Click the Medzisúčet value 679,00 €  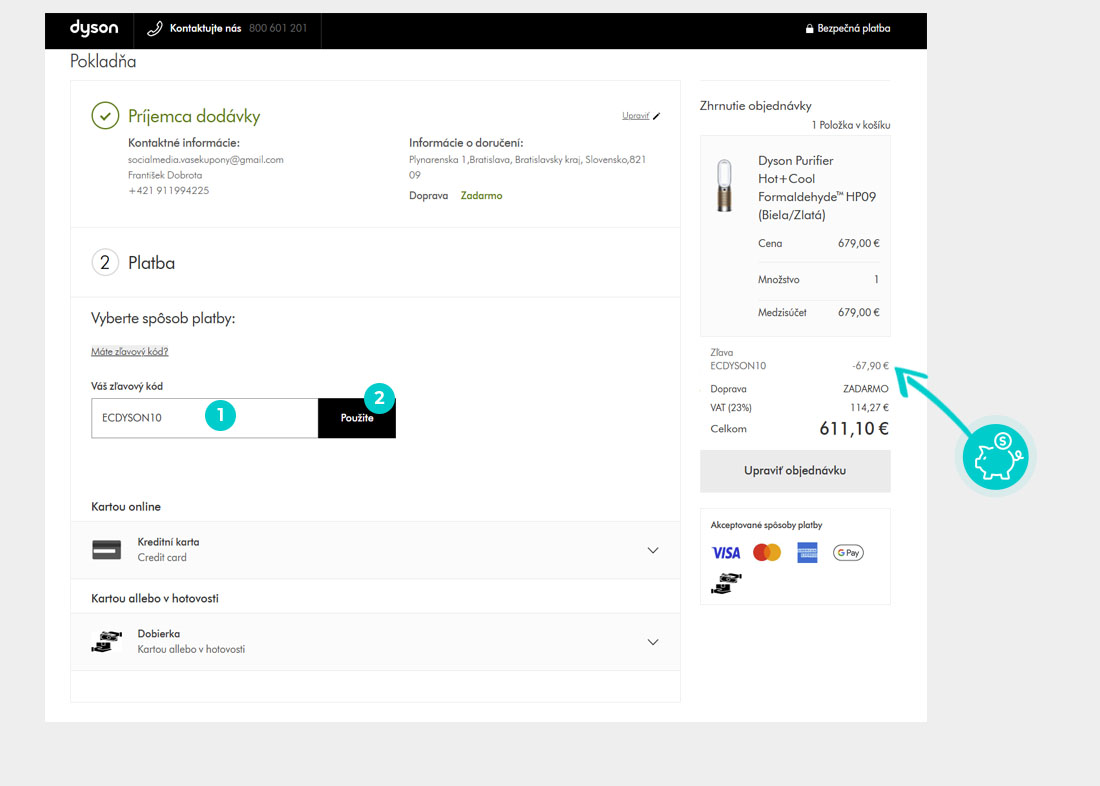click(x=859, y=312)
